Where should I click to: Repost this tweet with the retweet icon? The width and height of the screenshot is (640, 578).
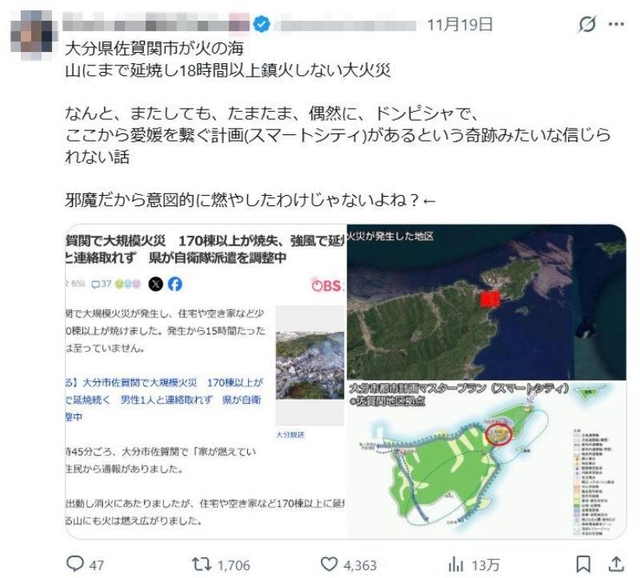tap(202, 565)
